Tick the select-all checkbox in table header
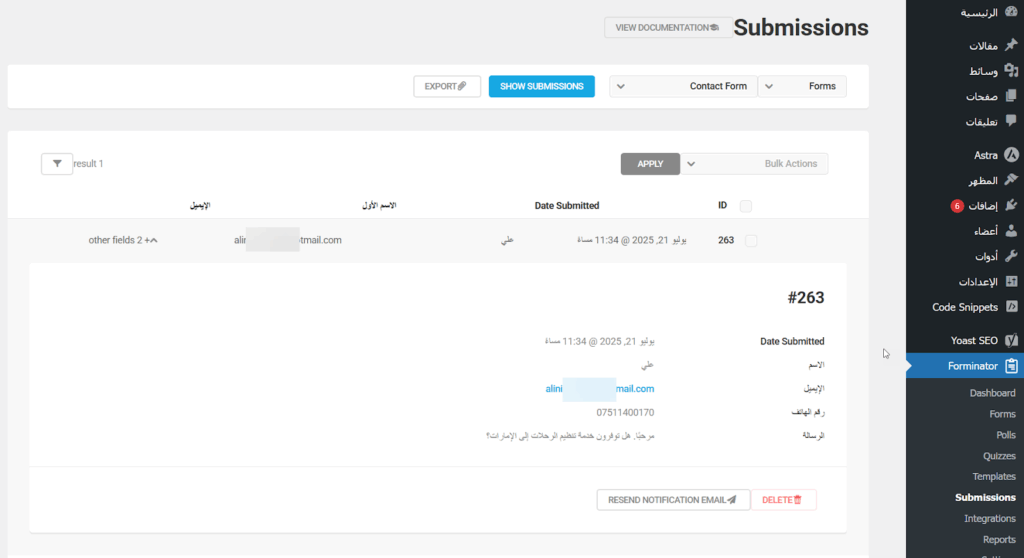 click(x=746, y=206)
